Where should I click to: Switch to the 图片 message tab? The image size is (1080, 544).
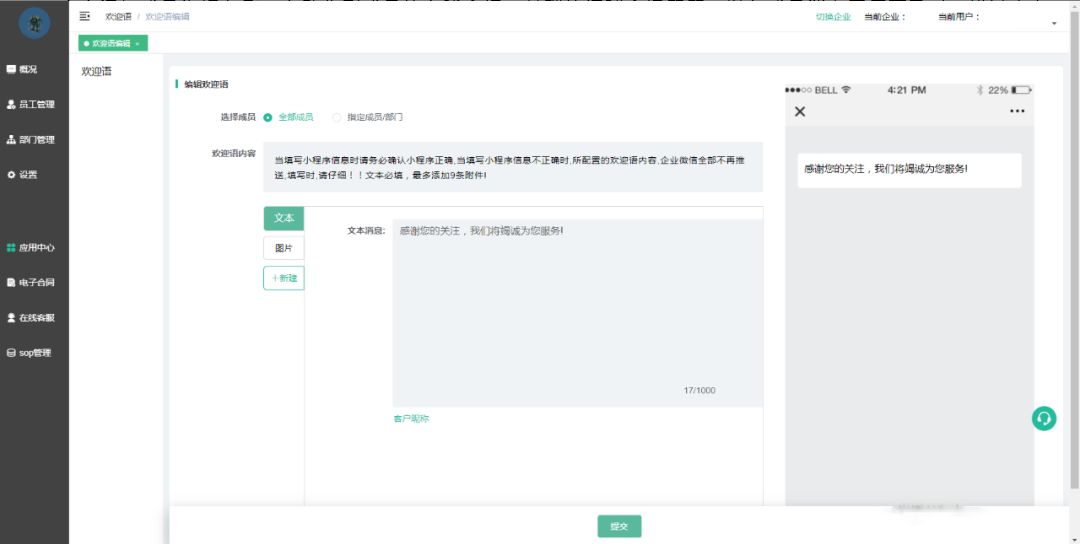[284, 248]
